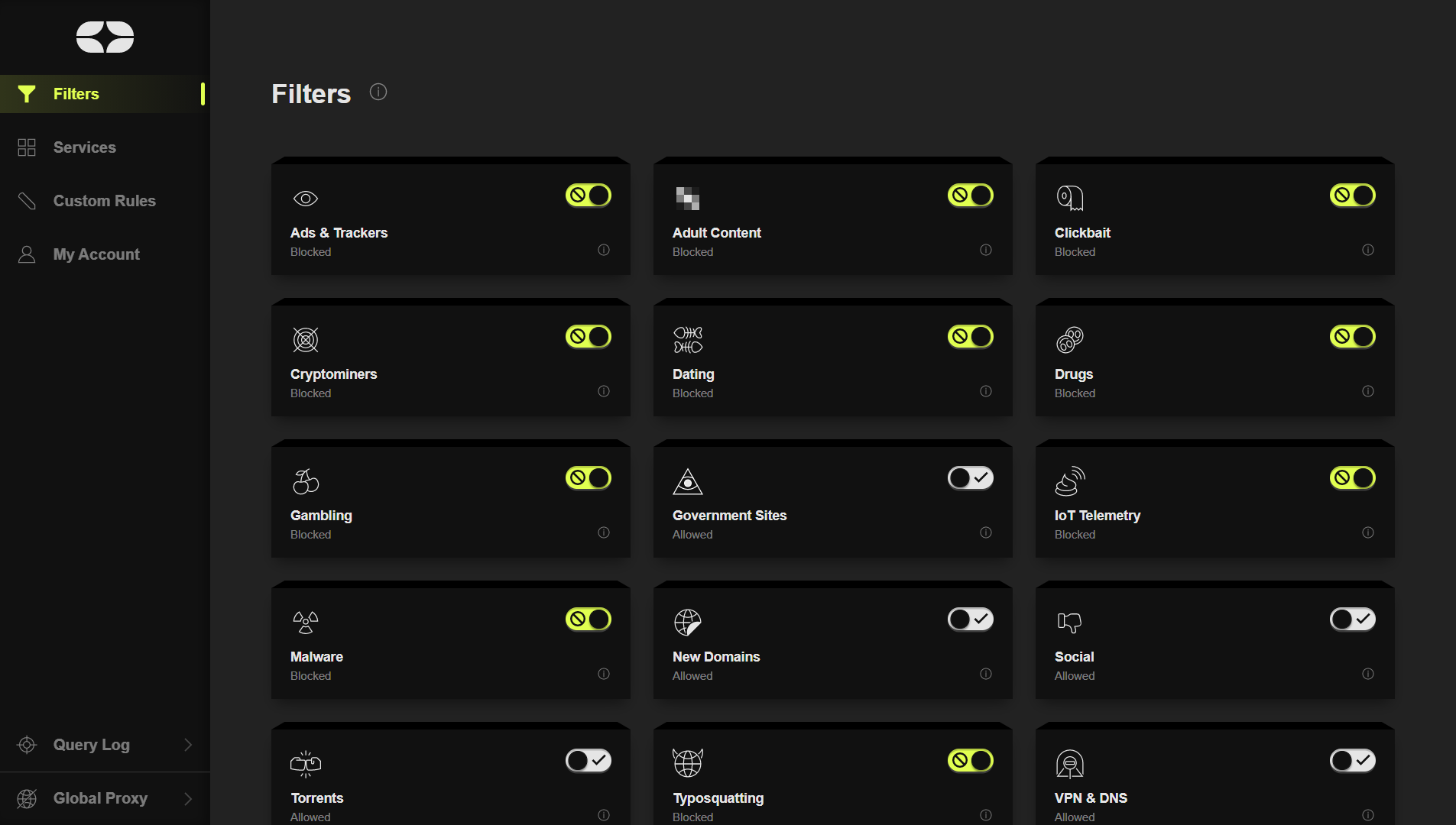Enable the Torrents filter toggle
The image size is (1456, 825).
click(x=588, y=760)
